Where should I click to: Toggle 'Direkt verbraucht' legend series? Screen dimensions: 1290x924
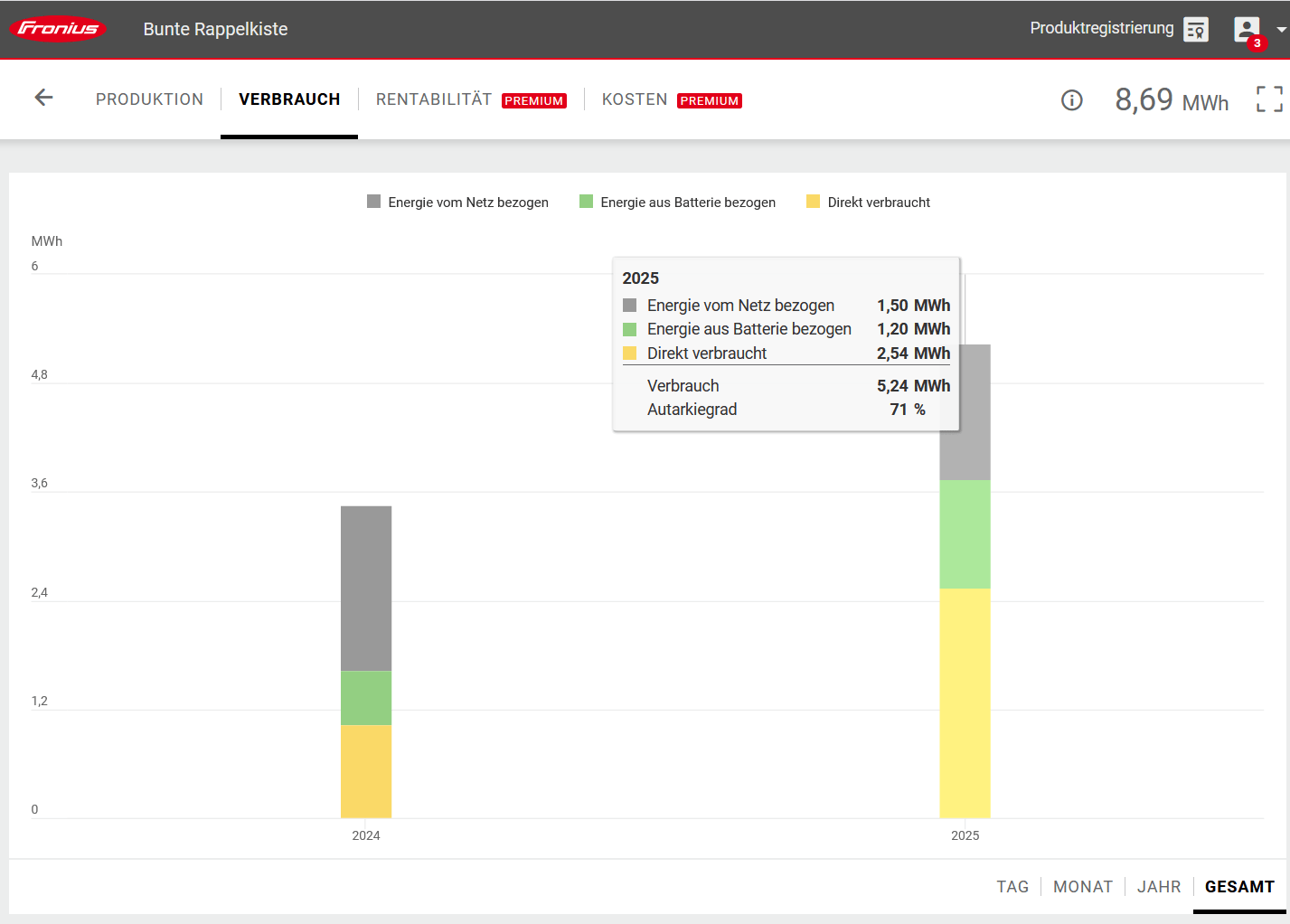pos(869,203)
